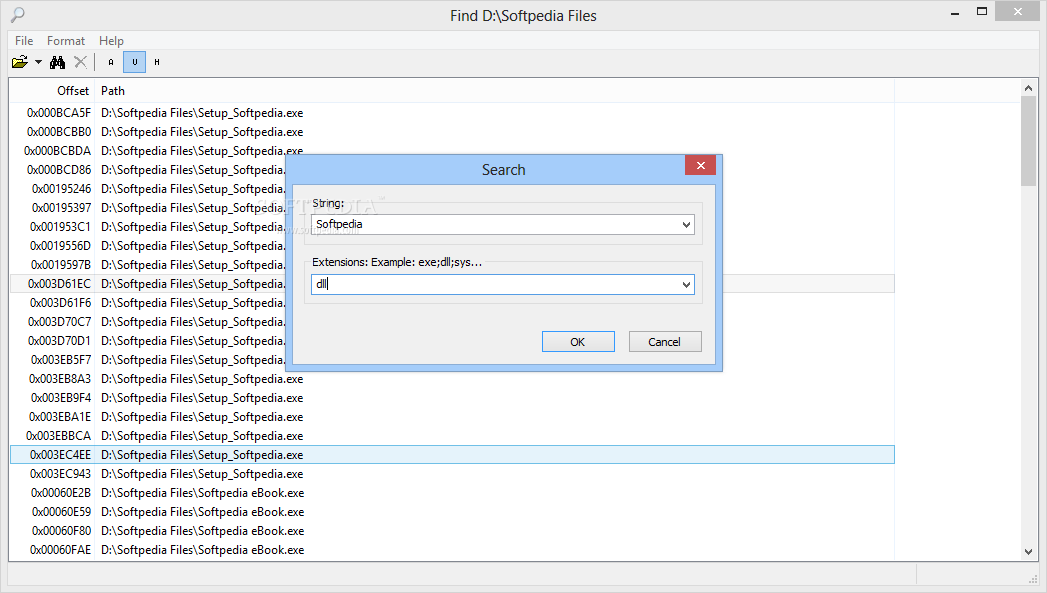This screenshot has width=1047, height=593.
Task: Select row with offset 0x003EBA1E
Action: coord(452,417)
